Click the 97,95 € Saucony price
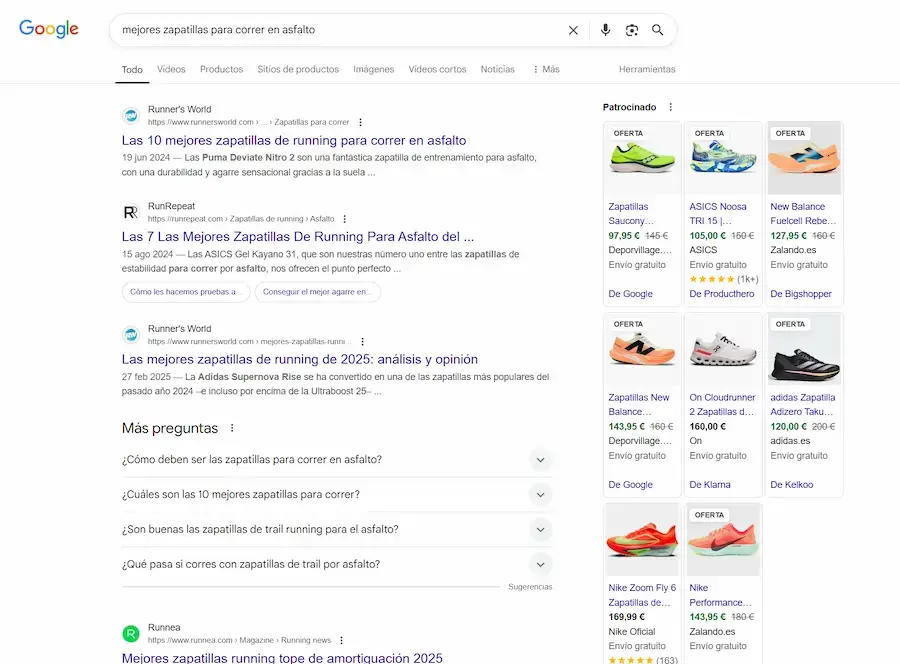Viewport: 900px width, 664px height. coord(624,236)
